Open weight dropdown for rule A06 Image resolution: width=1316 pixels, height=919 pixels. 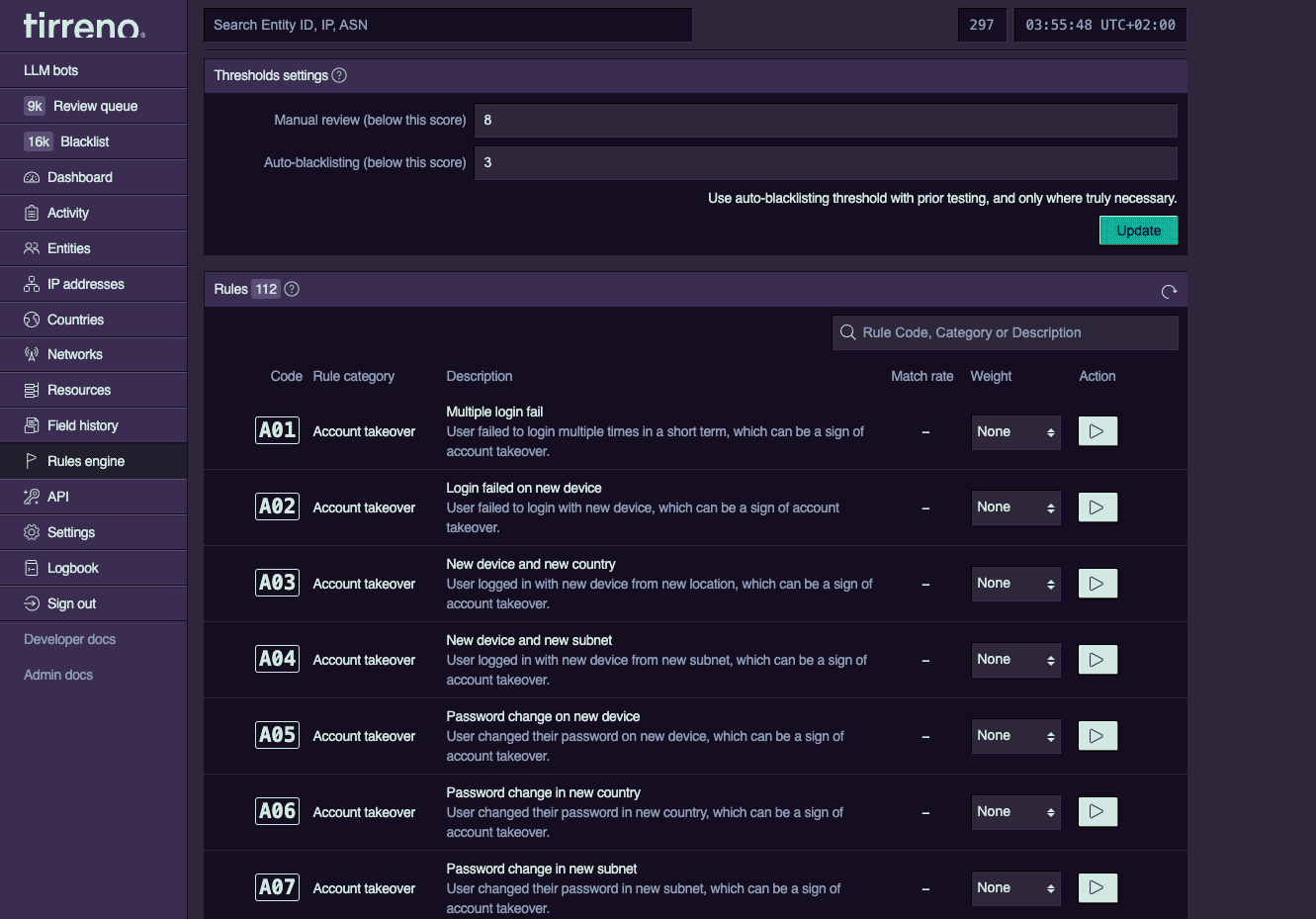pyautogui.click(x=1015, y=812)
